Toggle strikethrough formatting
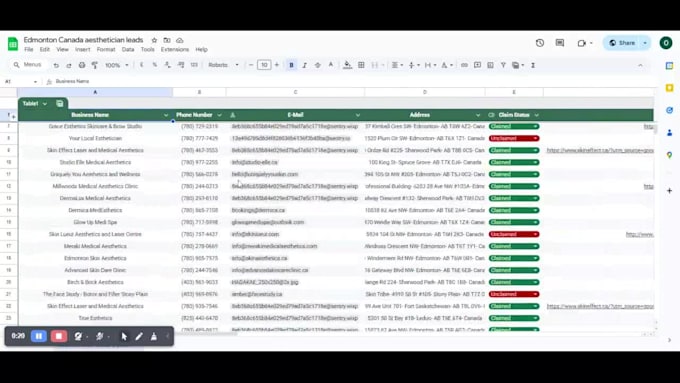Image resolution: width=680 pixels, height=383 pixels. pos(317,65)
